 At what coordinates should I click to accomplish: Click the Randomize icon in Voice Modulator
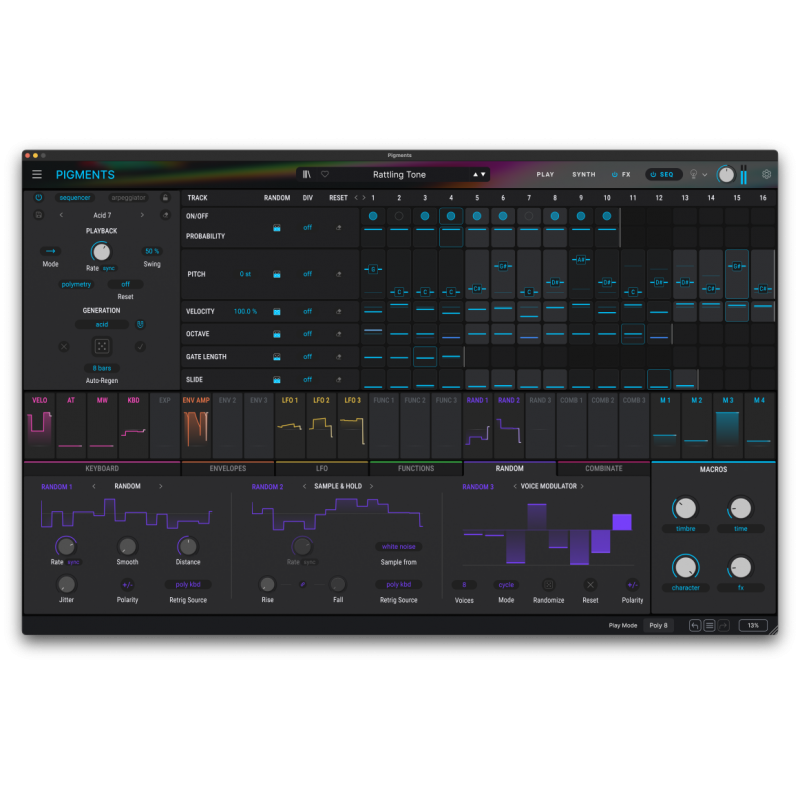[548, 585]
